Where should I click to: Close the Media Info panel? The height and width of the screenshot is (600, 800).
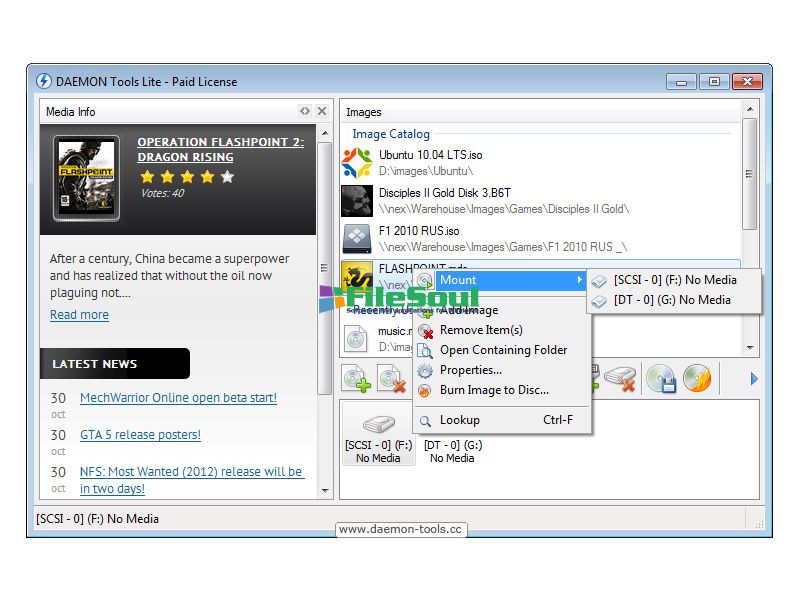[322, 111]
